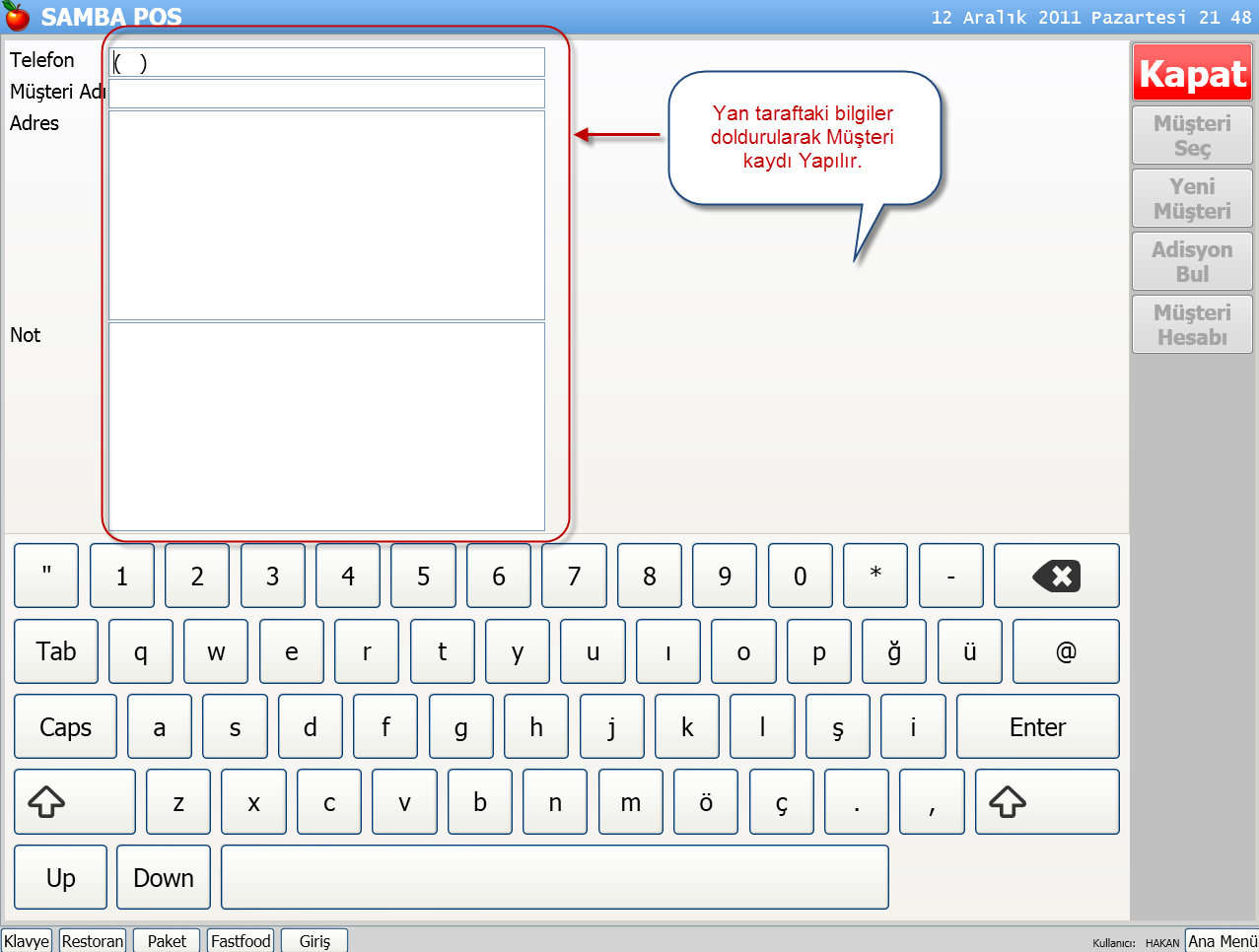1259x952 pixels.
Task: Click the Telefon input field
Action: (x=326, y=62)
